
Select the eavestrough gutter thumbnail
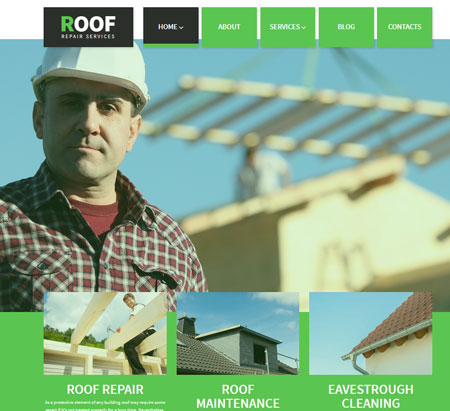tap(371, 333)
